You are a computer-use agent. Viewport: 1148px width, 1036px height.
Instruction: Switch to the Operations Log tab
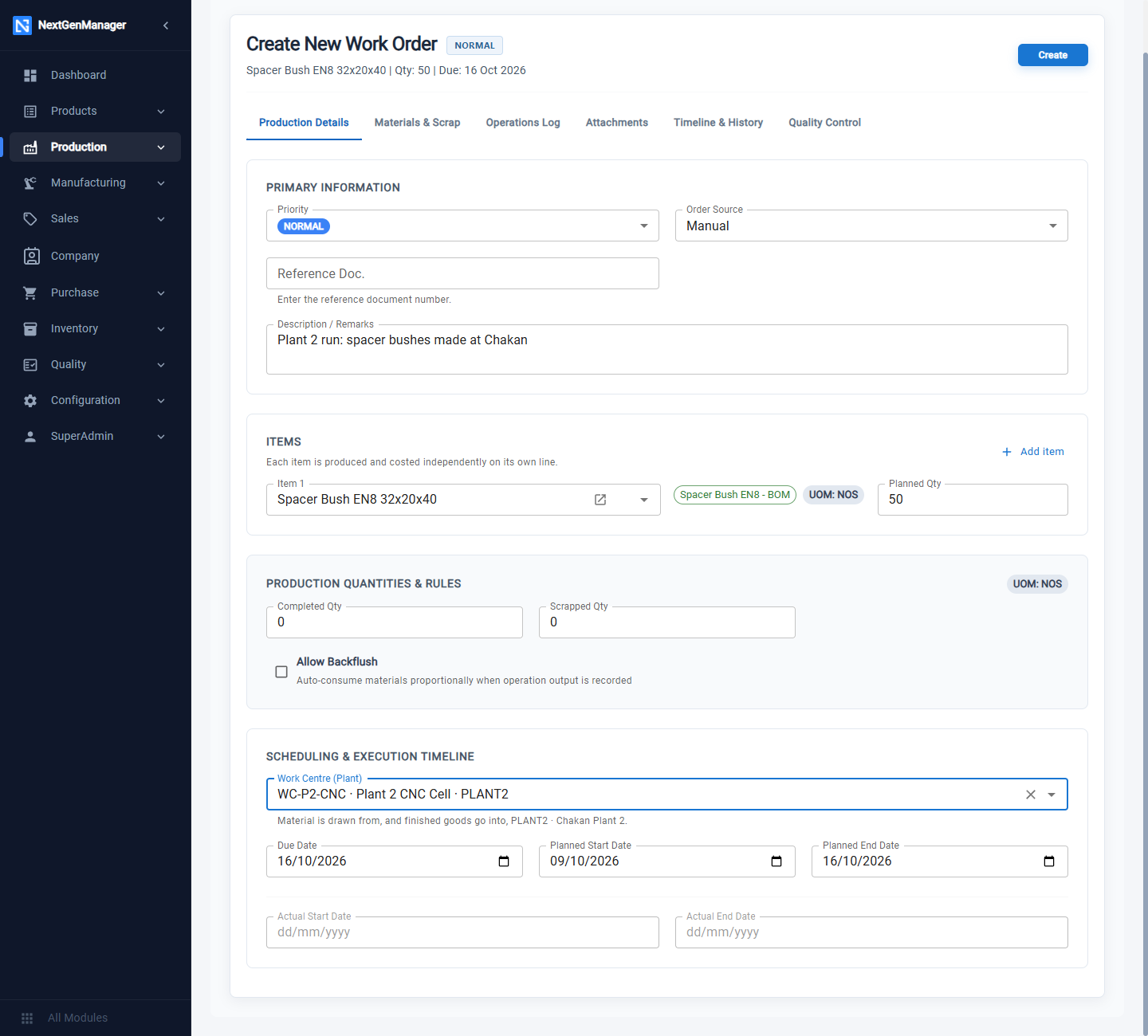tap(523, 123)
